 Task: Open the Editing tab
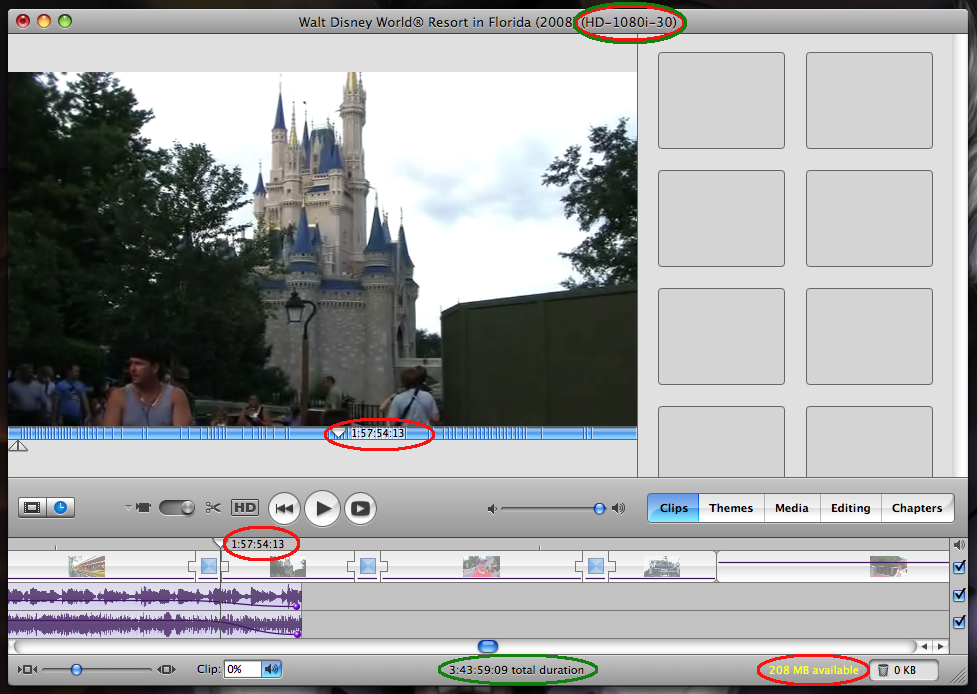851,508
